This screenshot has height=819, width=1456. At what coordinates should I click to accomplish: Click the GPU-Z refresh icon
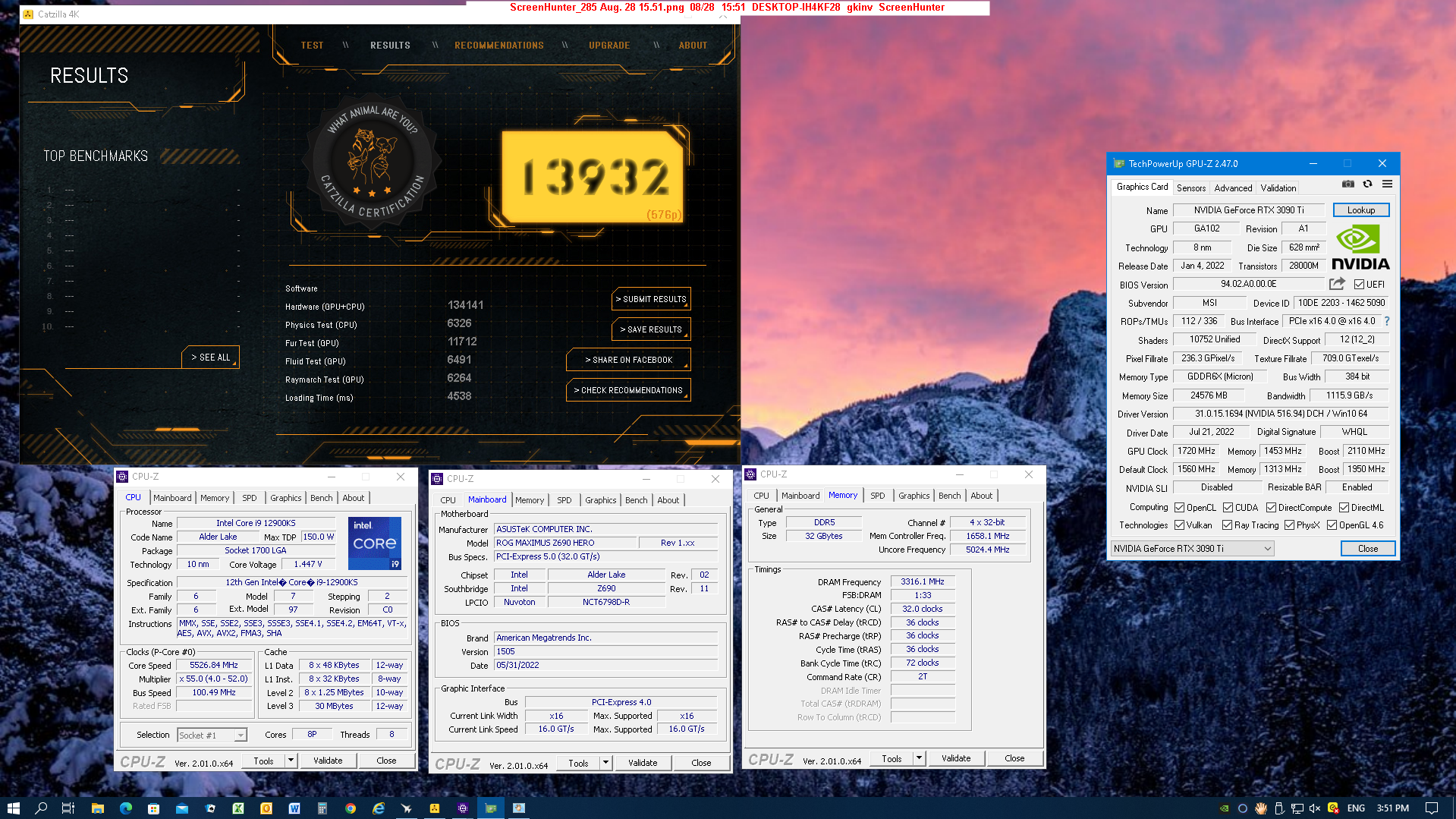coord(1367,184)
